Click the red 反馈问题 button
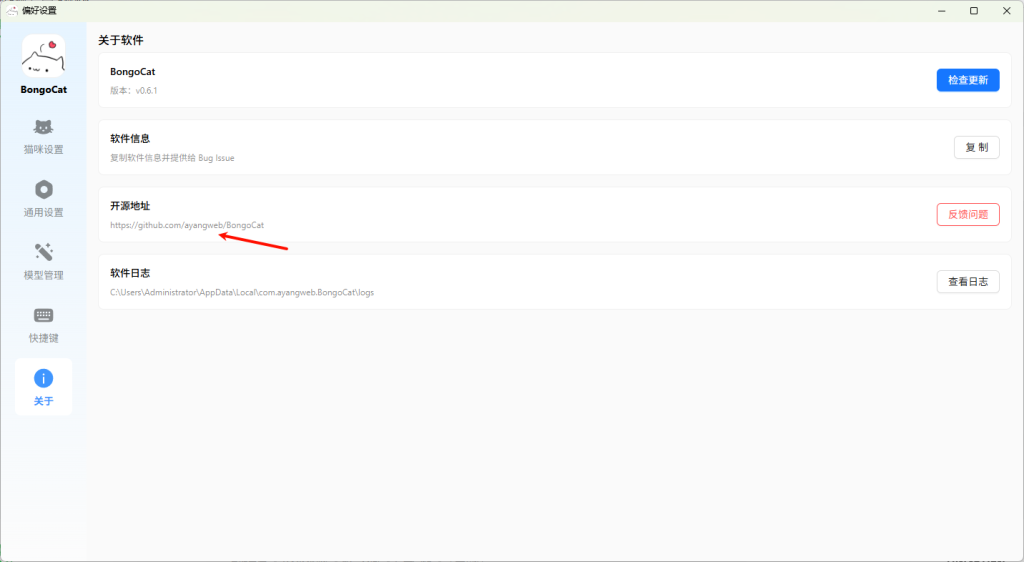The width and height of the screenshot is (1024, 562). pyautogui.click(x=967, y=214)
